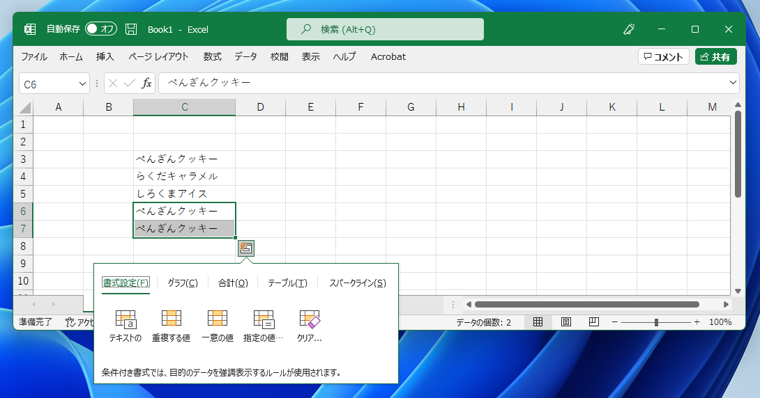Click the horizontal scroll left arrow
Viewport: 760px width, 398px height.
click(x=468, y=304)
